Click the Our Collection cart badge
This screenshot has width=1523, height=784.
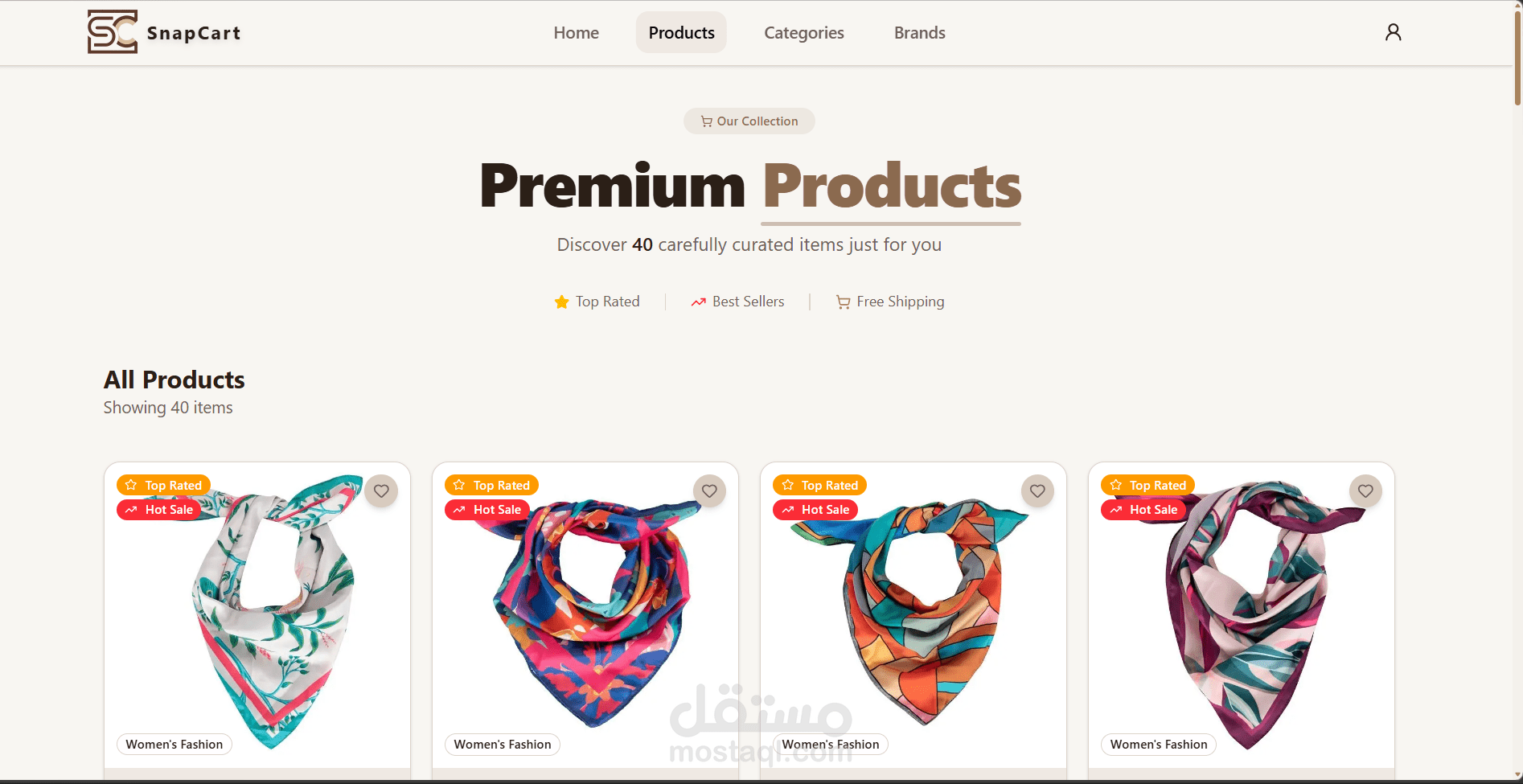click(x=749, y=121)
